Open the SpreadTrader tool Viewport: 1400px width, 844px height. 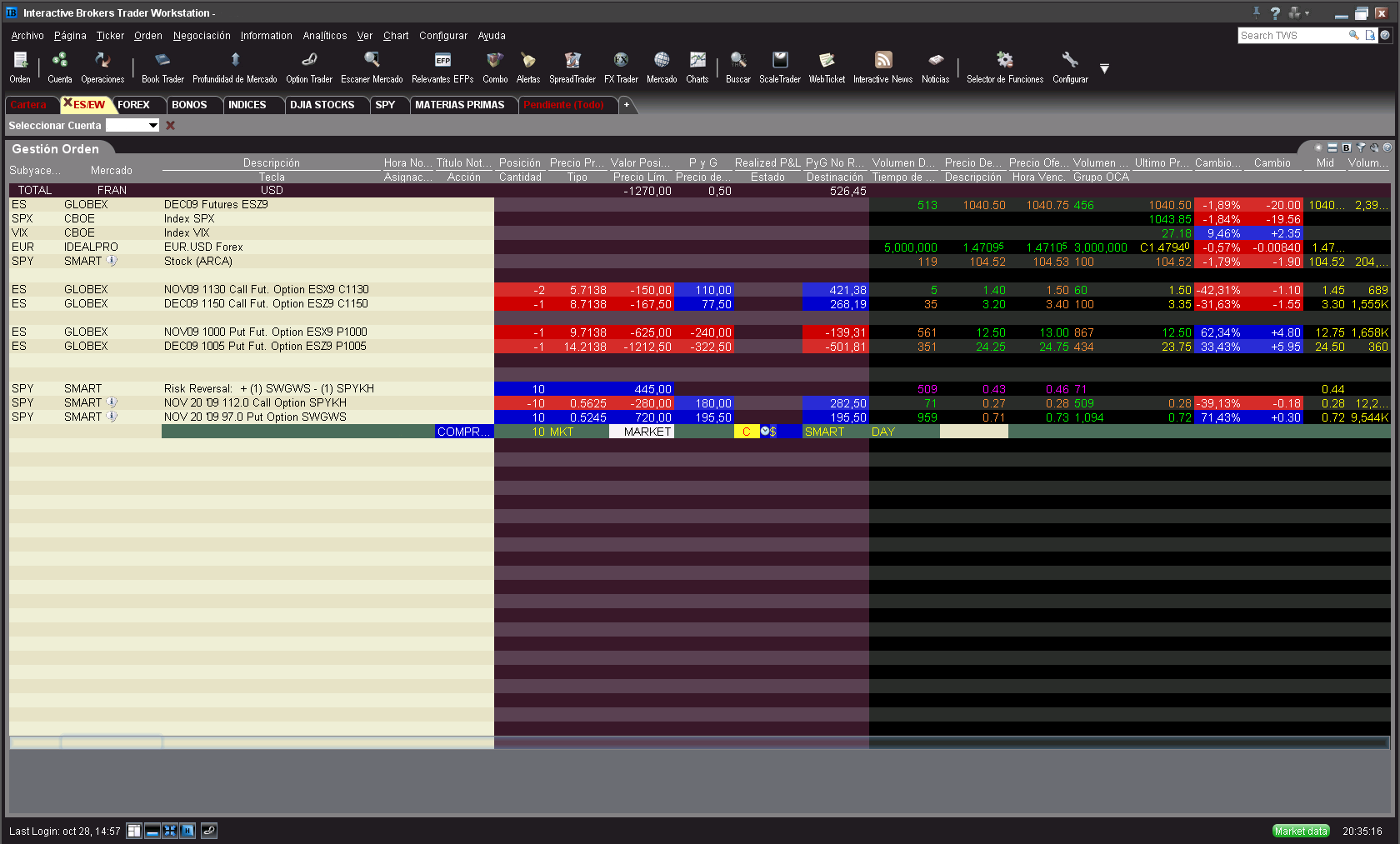[x=572, y=67]
